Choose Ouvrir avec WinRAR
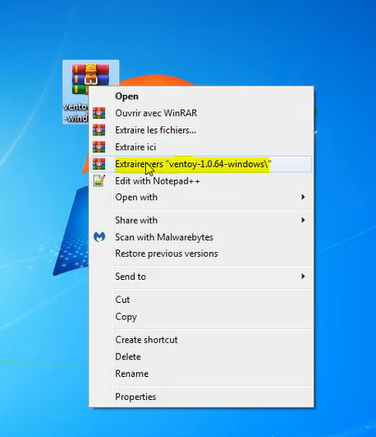Viewport: 376px width, 437px height. (x=201, y=113)
